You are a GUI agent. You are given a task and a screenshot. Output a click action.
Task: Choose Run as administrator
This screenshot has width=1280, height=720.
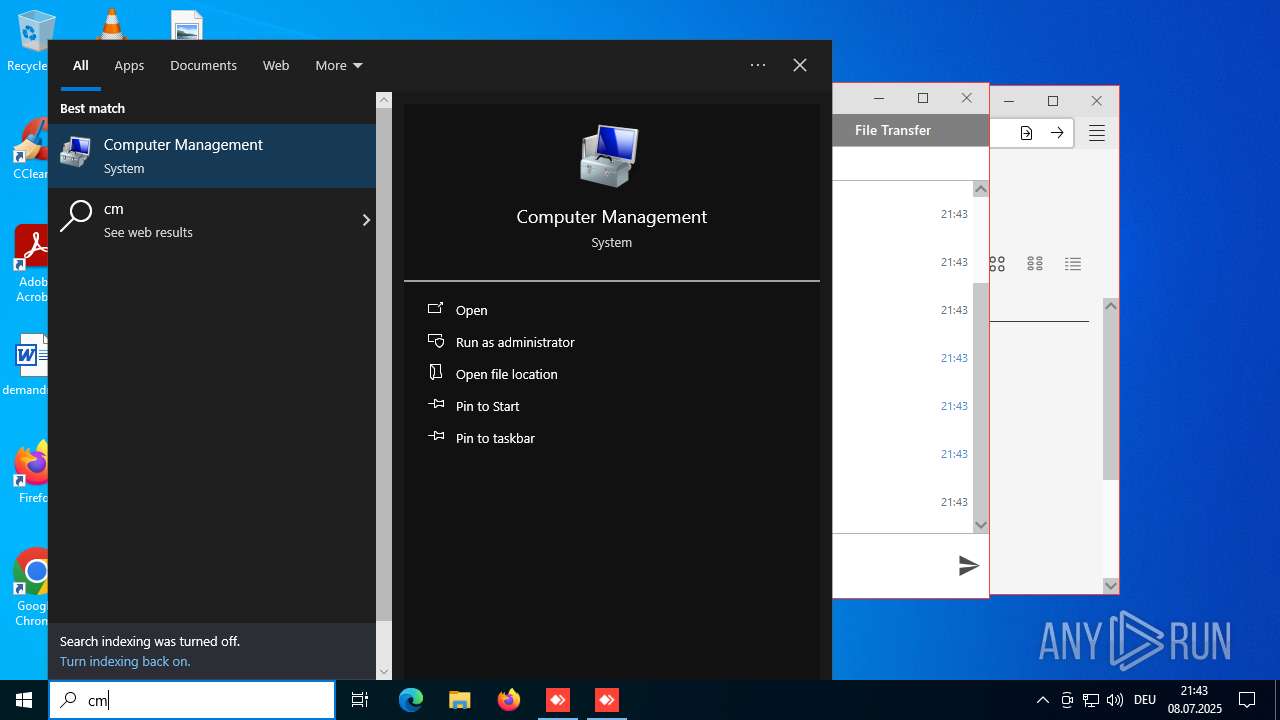pyautogui.click(x=515, y=342)
